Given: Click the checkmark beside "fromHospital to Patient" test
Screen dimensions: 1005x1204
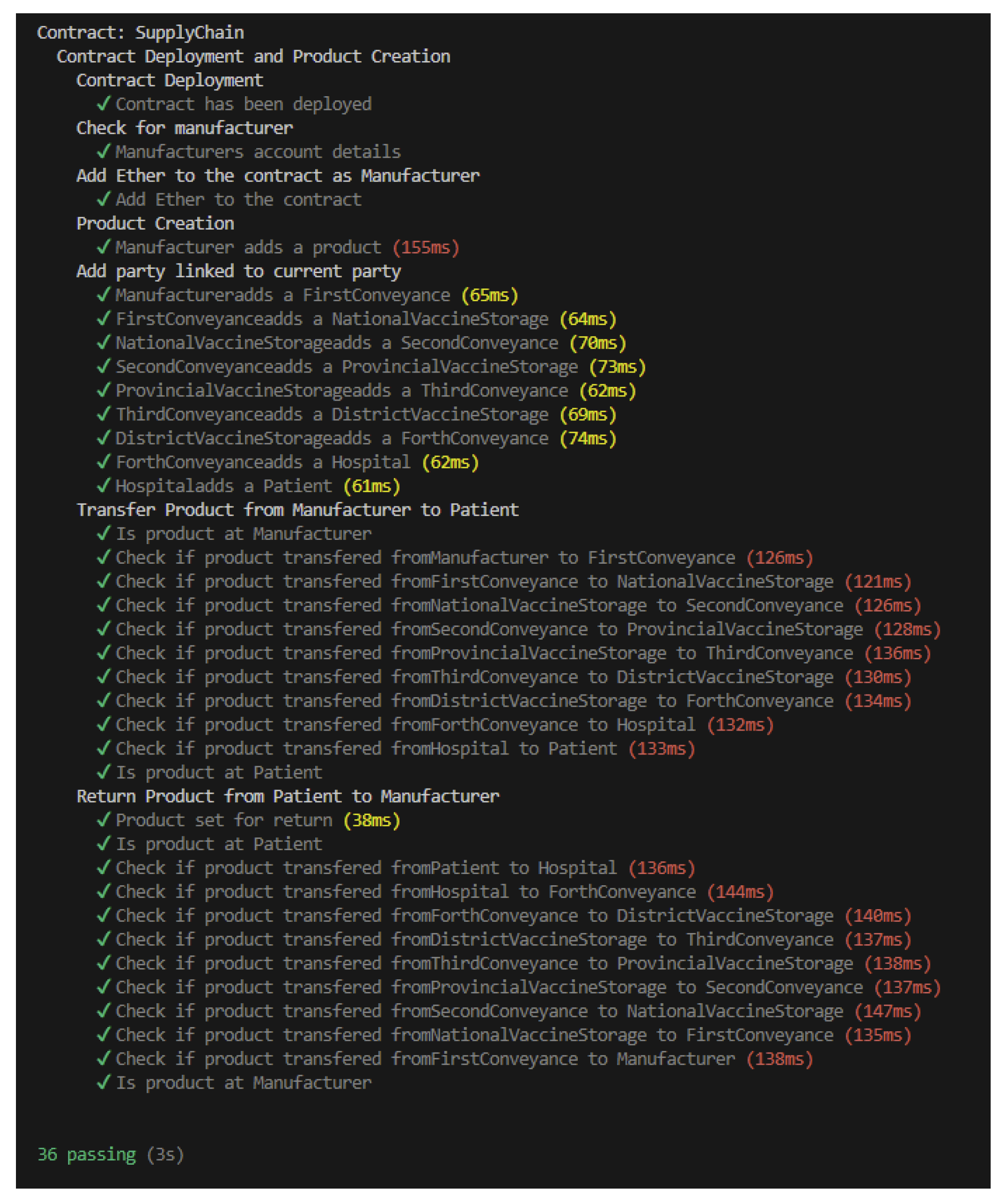Looking at the screenshot, I should pyautogui.click(x=104, y=748).
